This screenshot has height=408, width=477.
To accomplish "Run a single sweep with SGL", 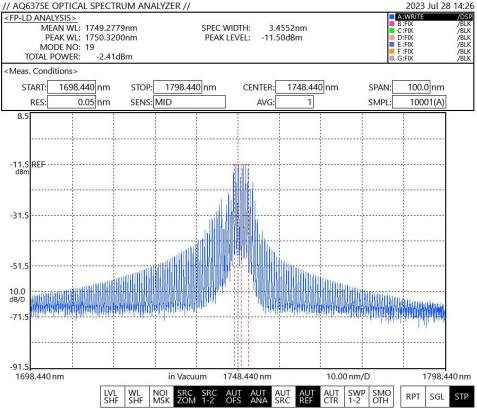I will [x=437, y=397].
